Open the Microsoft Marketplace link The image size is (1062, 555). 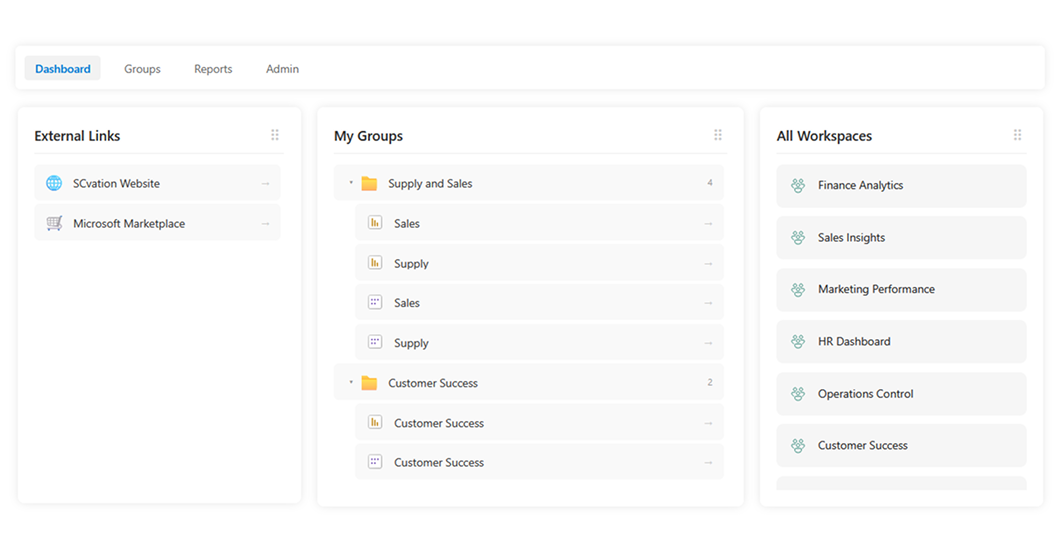(x=157, y=223)
